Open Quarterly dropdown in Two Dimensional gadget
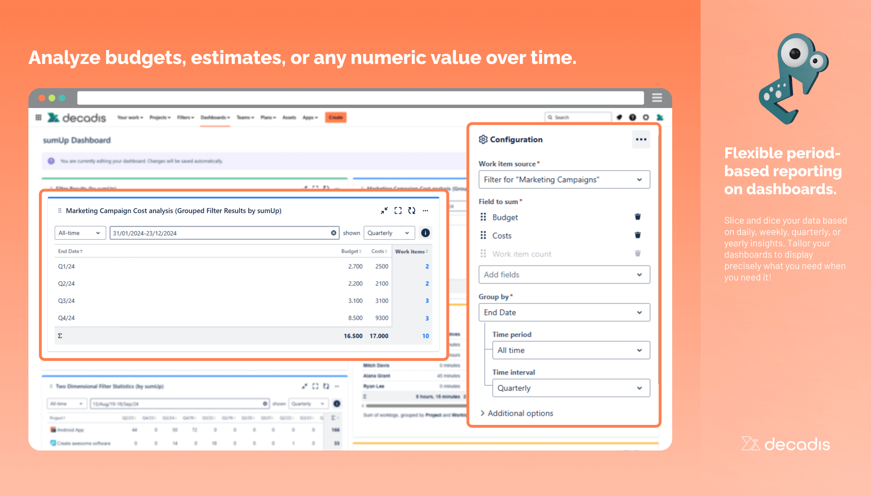The width and height of the screenshot is (871, 496). (308, 403)
